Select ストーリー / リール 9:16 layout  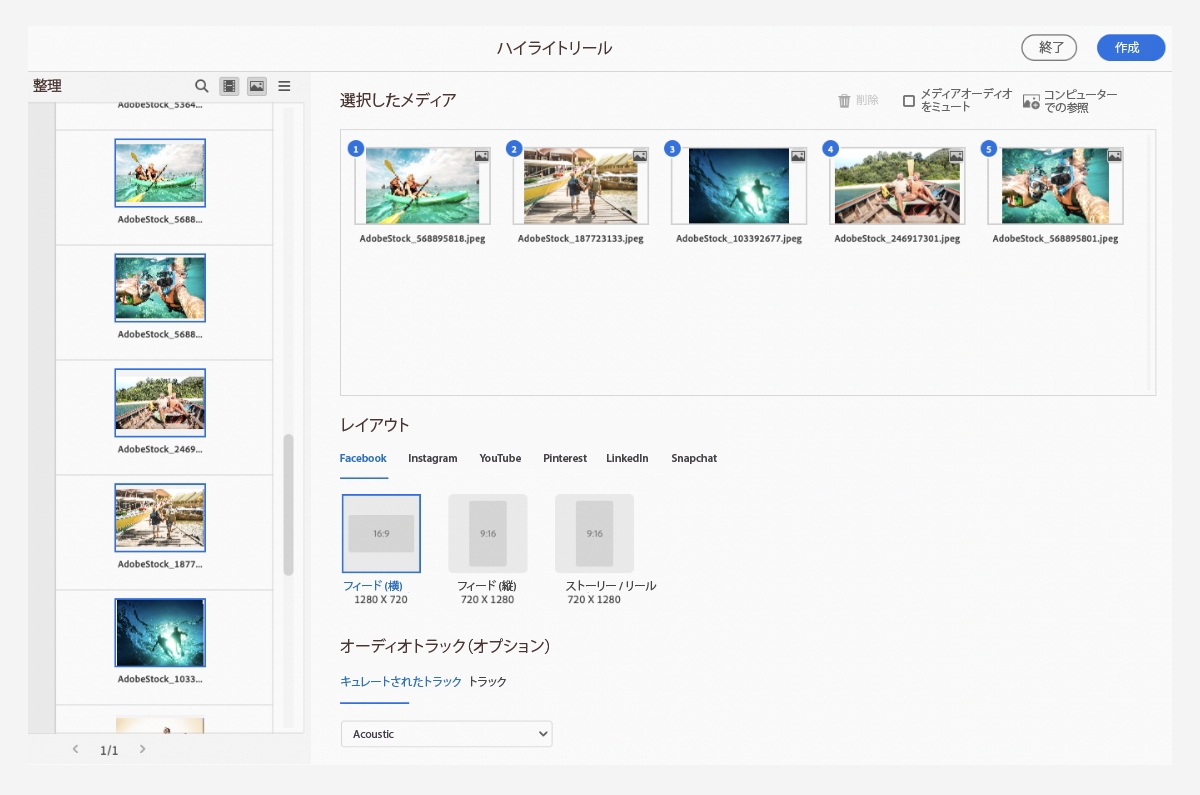[x=595, y=533]
